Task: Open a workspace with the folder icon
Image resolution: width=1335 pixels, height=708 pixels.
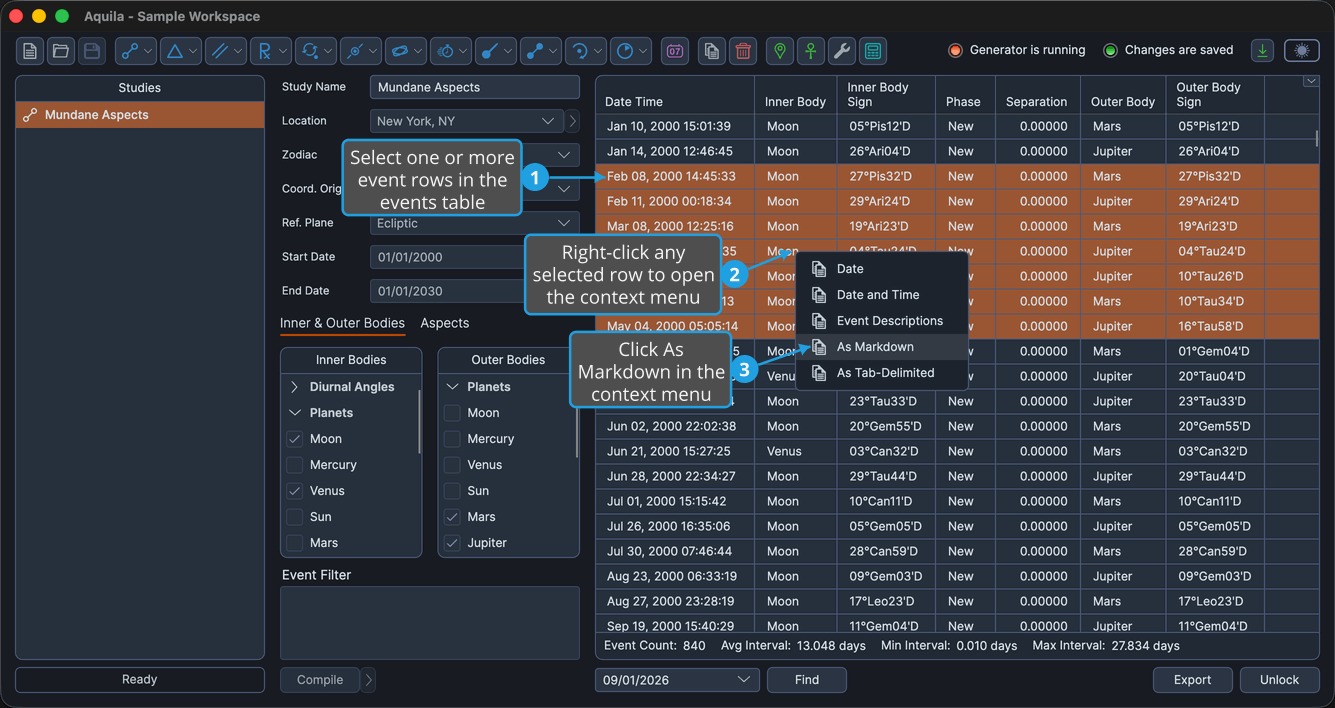Action: click(x=61, y=51)
